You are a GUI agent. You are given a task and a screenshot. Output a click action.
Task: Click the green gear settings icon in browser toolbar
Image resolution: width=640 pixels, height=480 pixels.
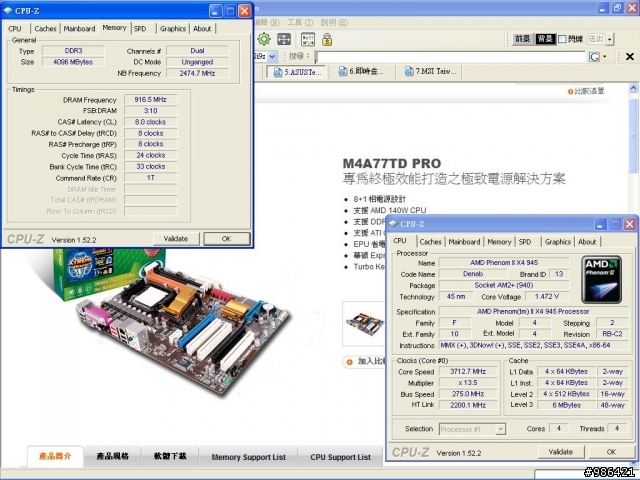pyautogui.click(x=264, y=39)
